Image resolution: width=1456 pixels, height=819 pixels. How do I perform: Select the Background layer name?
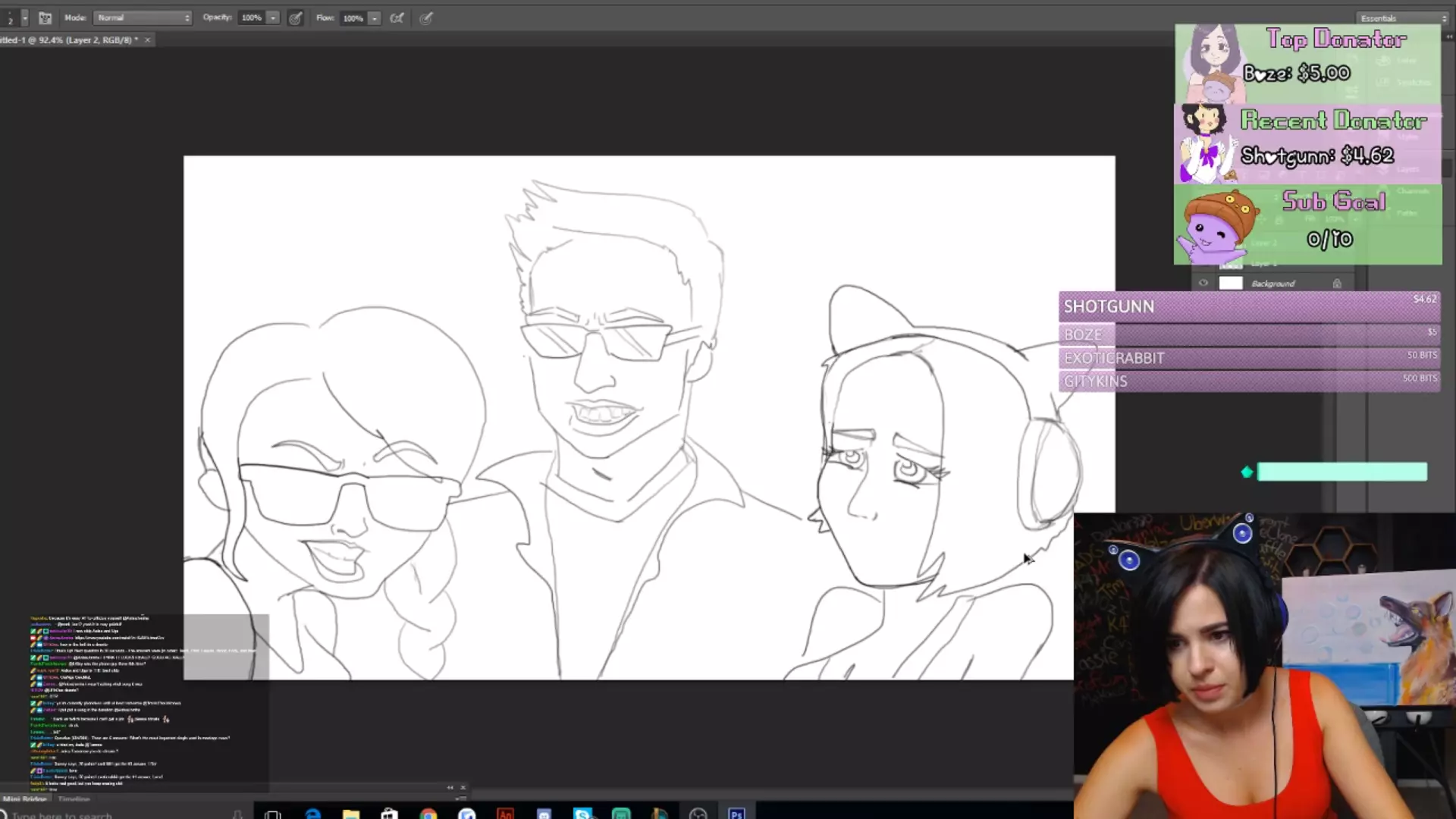pyautogui.click(x=1273, y=284)
